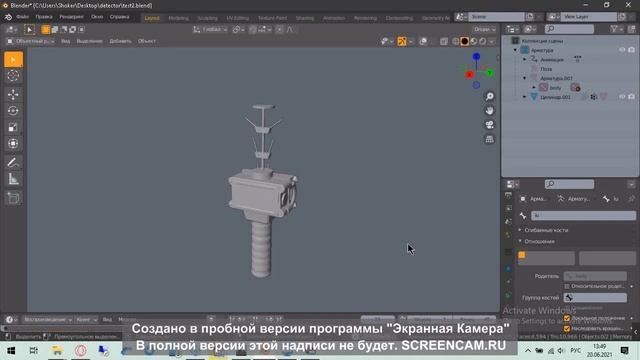Select the Rotate tool

click(x=13, y=111)
